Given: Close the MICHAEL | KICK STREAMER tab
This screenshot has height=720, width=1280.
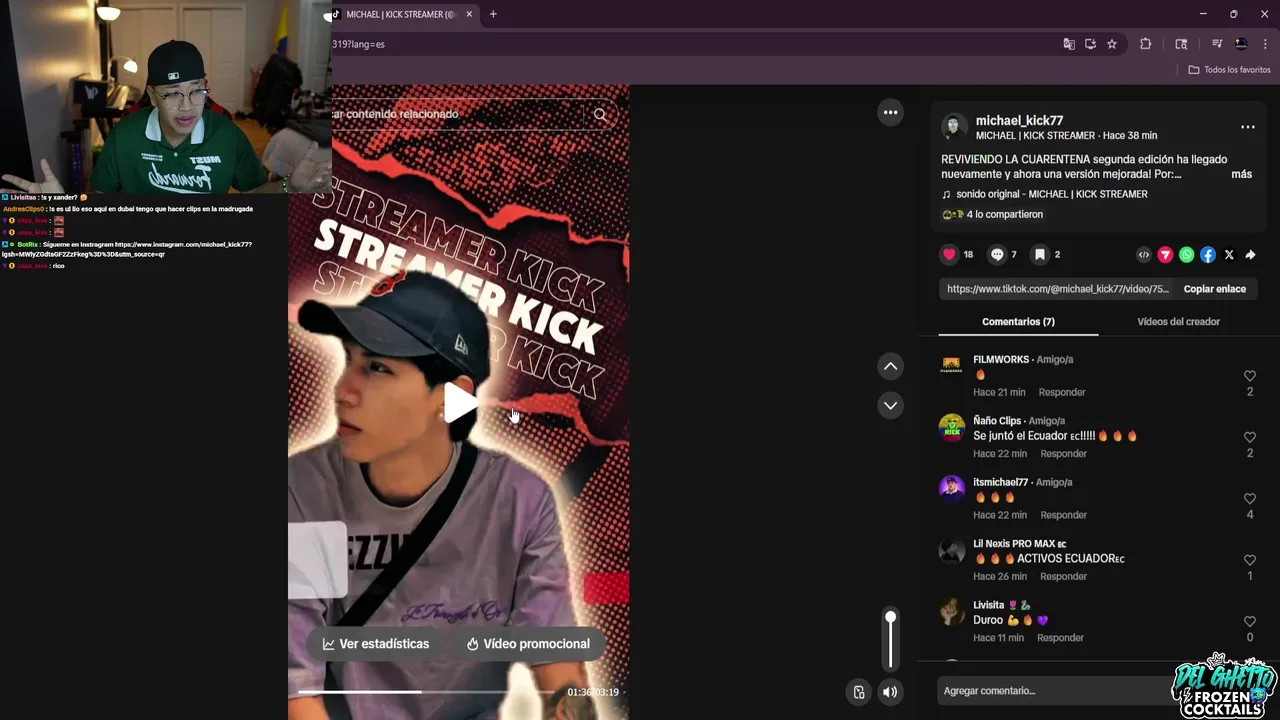Looking at the screenshot, I should [469, 14].
